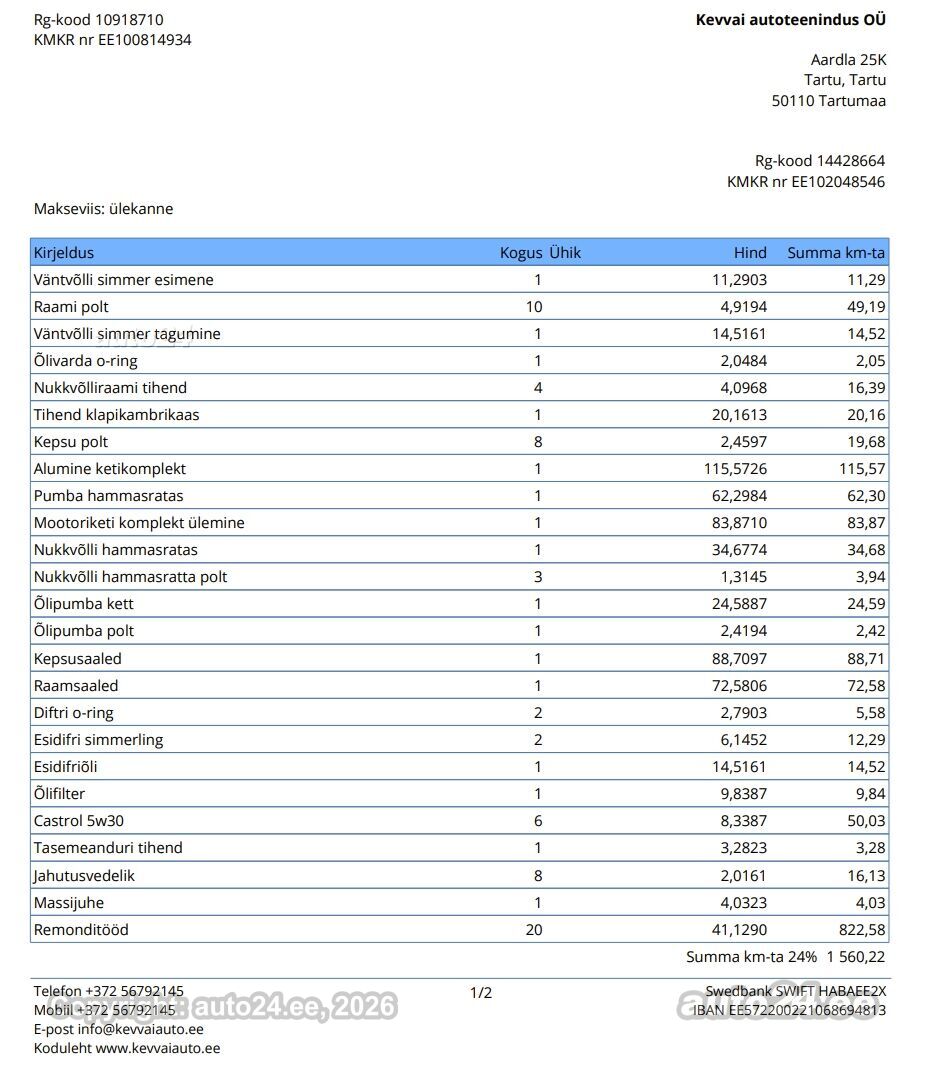Click the Makseviis: ülekanne text
The height and width of the screenshot is (1067, 926).
(103, 209)
